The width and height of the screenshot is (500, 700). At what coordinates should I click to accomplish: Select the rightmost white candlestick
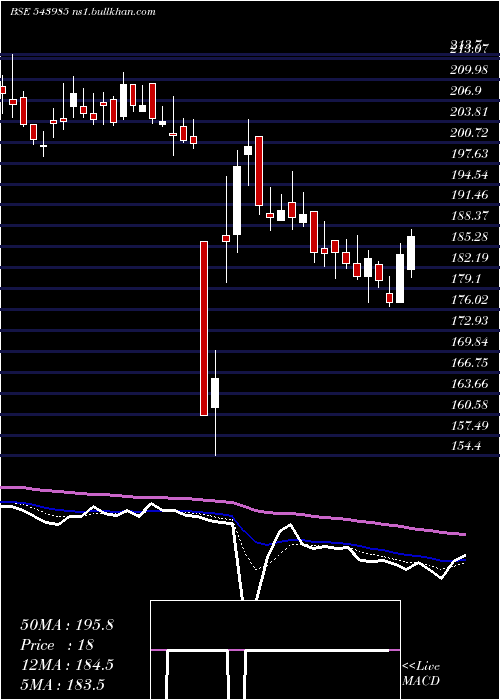click(411, 253)
